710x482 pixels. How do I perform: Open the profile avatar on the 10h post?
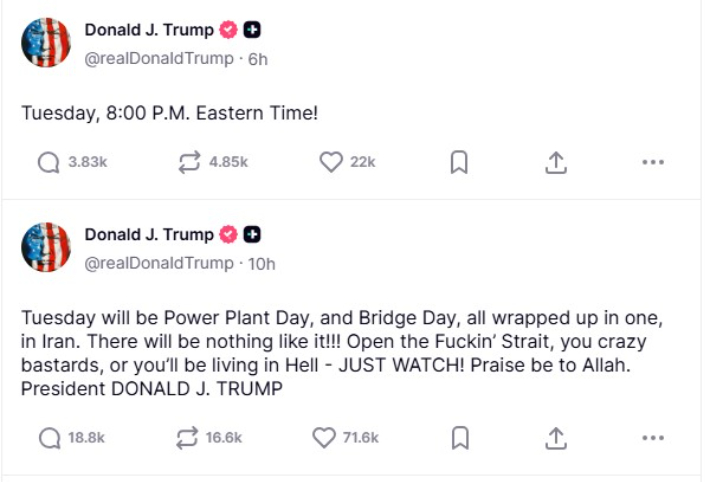point(46,247)
